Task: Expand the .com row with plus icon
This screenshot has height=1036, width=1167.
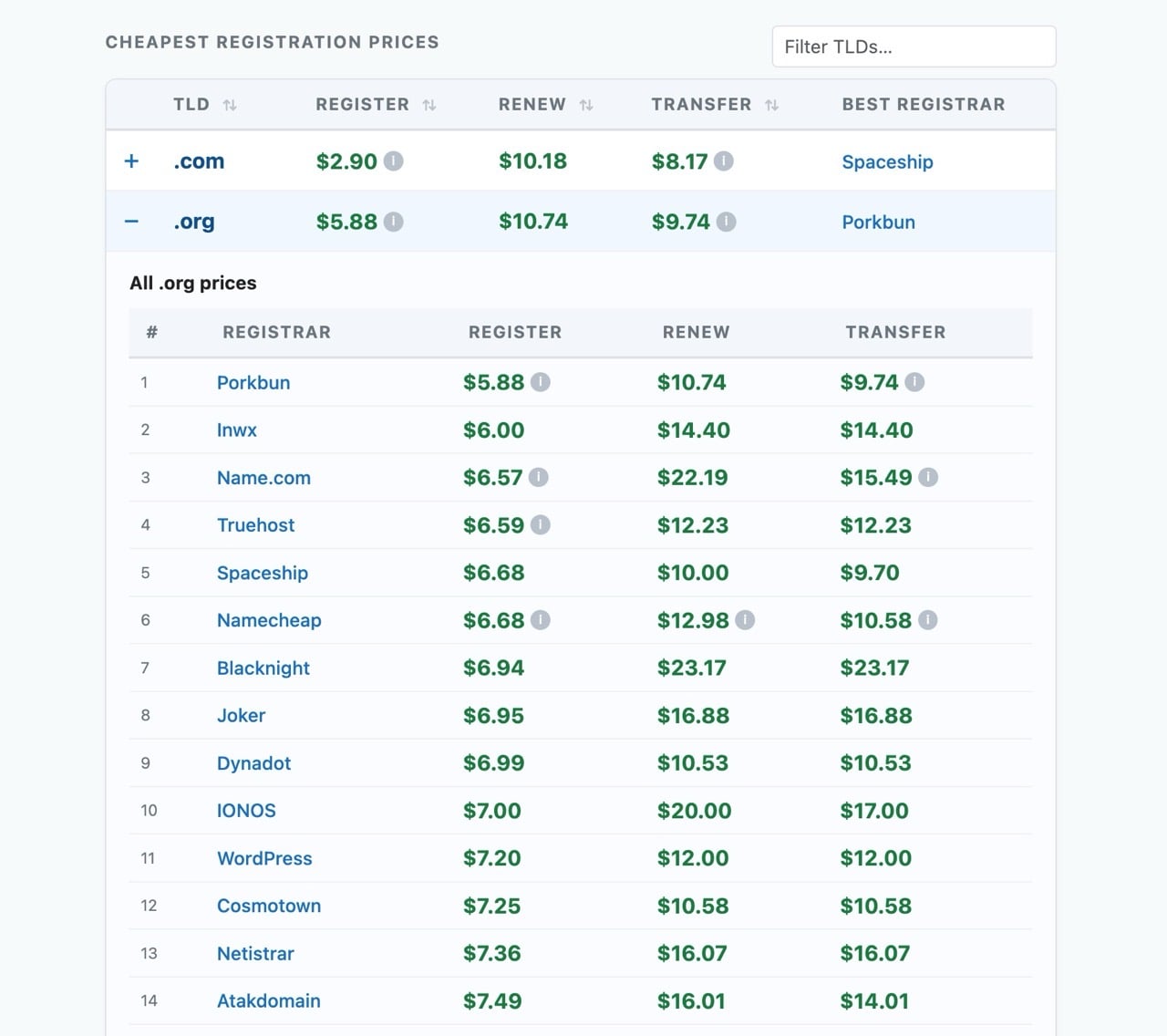Action: [131, 161]
